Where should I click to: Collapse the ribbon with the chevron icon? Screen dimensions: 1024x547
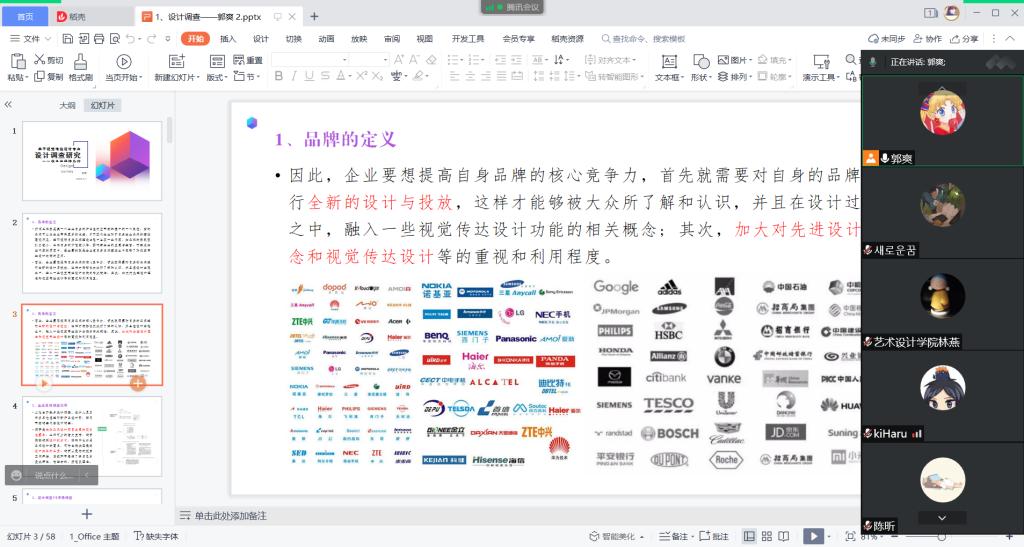pyautogui.click(x=1010, y=39)
